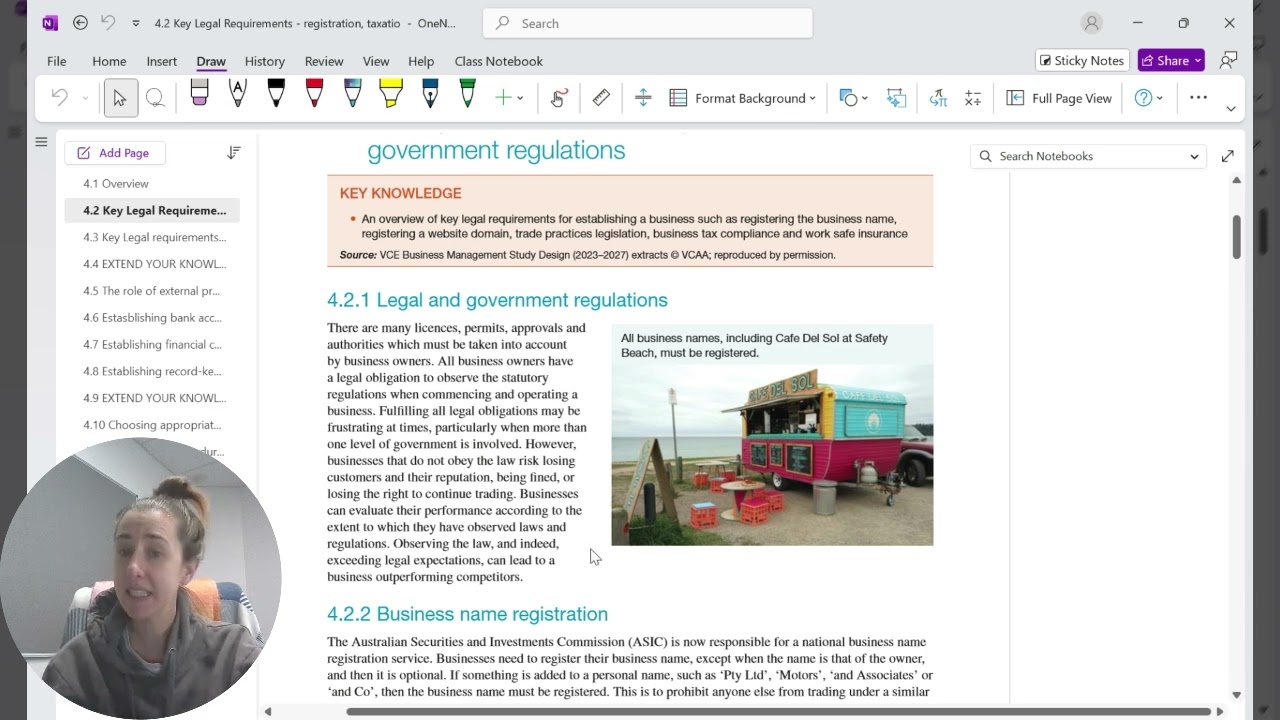Activate the Lasso Select tool
Image resolution: width=1280 pixels, height=720 pixels.
tap(155, 98)
